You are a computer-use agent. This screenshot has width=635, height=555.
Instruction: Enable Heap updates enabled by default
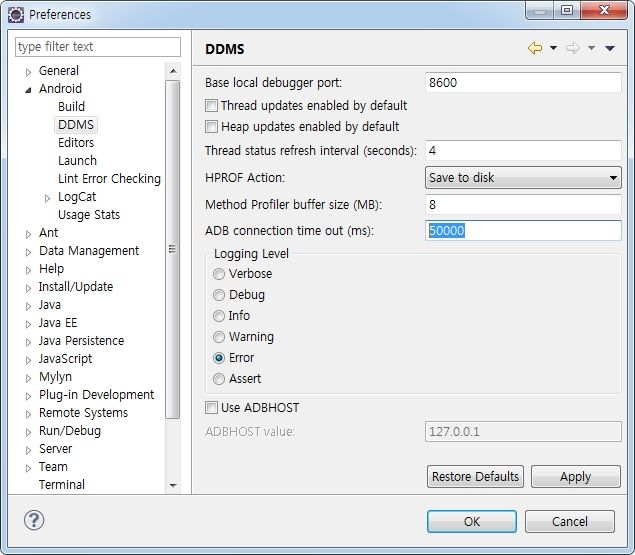211,126
